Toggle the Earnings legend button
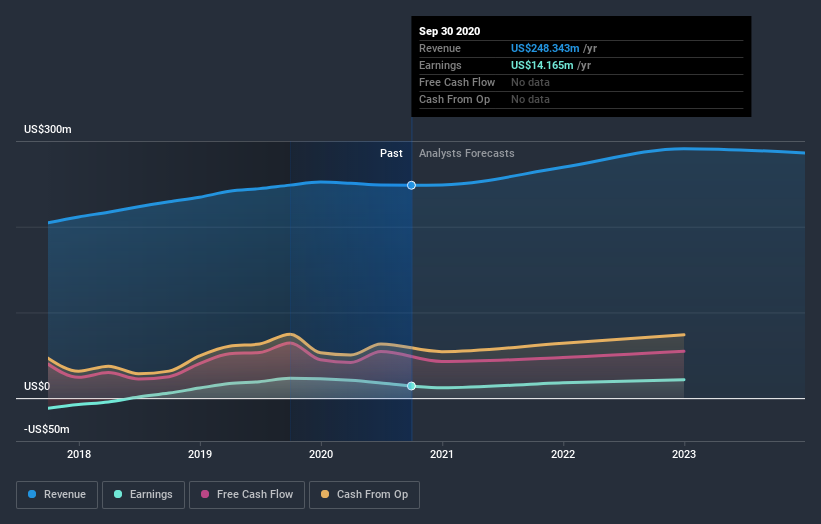821x524 pixels. click(143, 495)
